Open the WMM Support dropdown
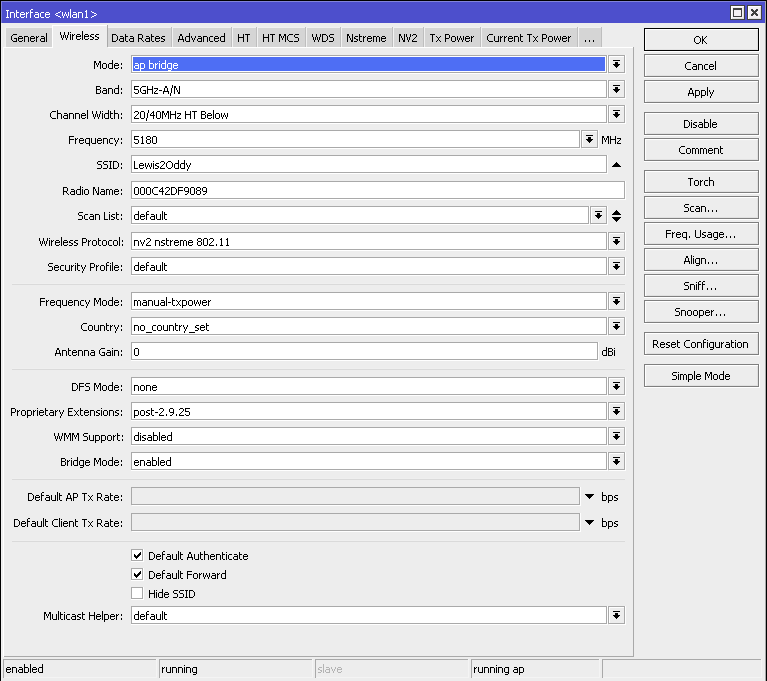 point(616,436)
